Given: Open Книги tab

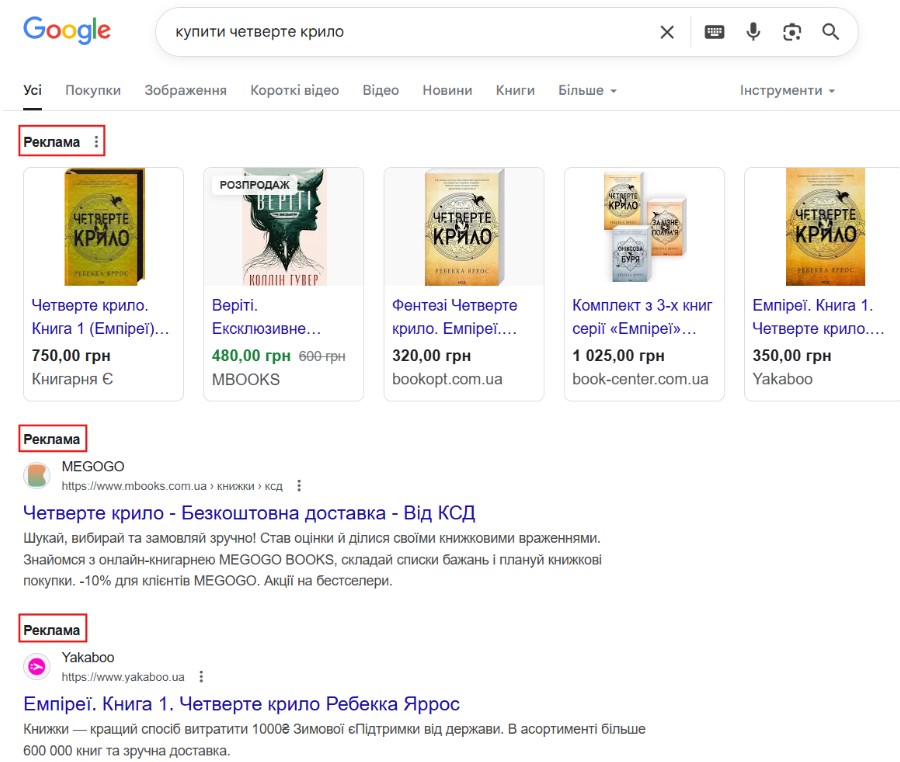Looking at the screenshot, I should click(x=515, y=90).
